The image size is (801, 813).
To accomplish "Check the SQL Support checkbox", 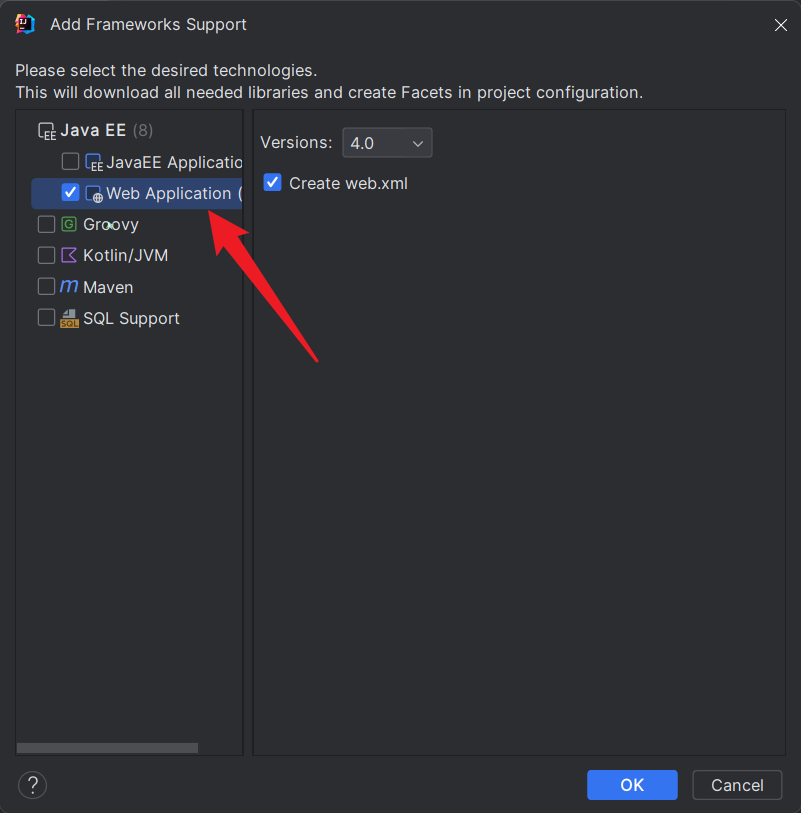I will (x=46, y=318).
